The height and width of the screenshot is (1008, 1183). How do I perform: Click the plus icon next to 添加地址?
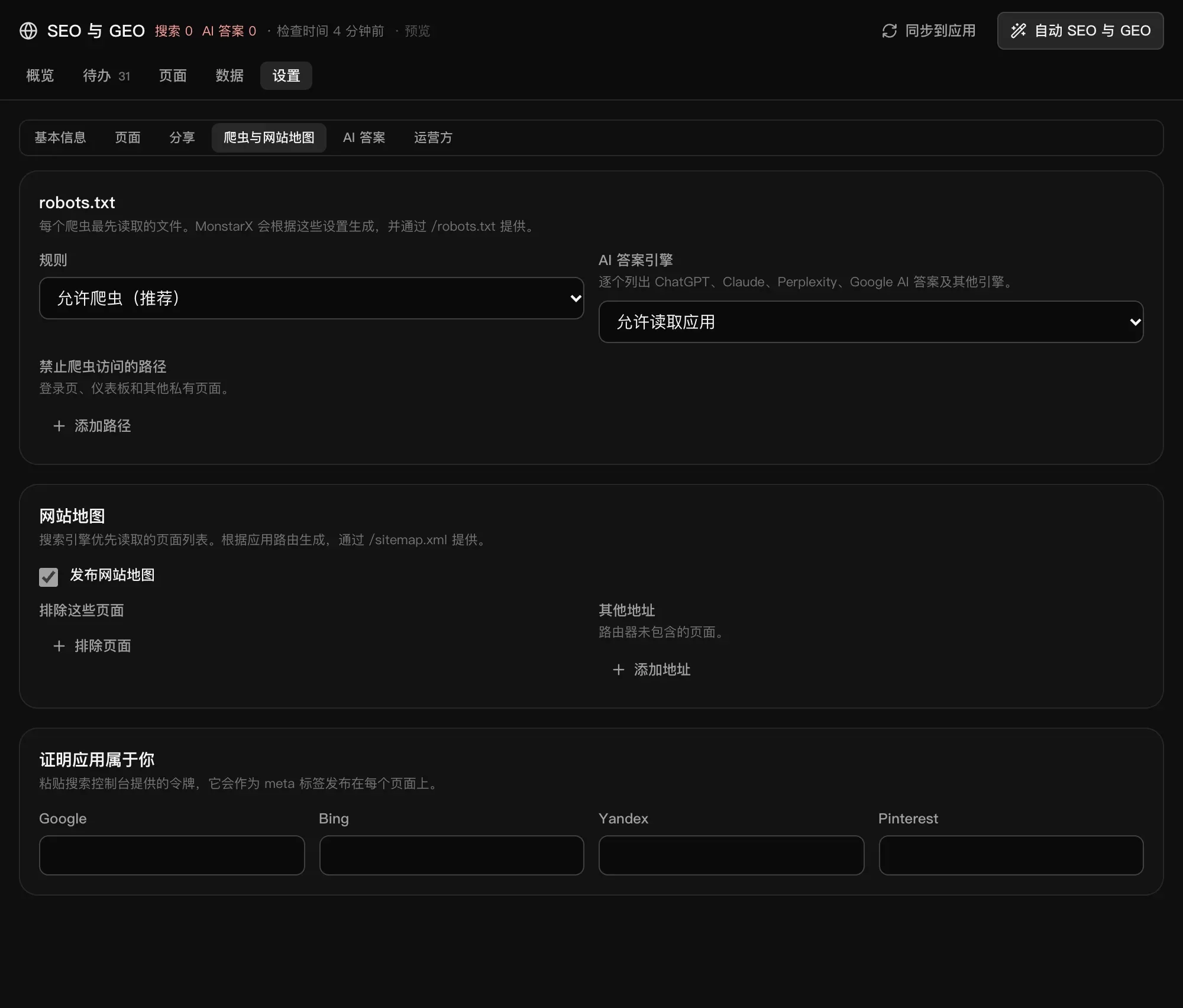[618, 670]
